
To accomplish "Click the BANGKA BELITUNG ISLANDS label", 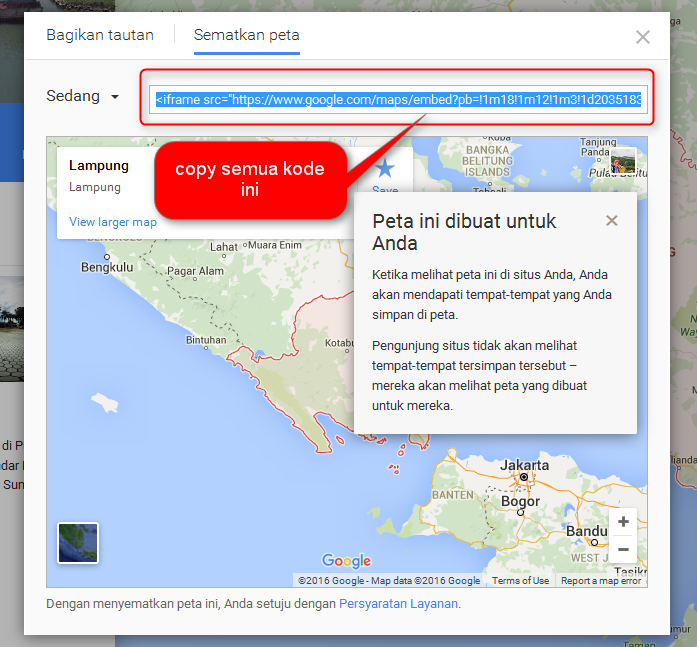I will point(487,161).
